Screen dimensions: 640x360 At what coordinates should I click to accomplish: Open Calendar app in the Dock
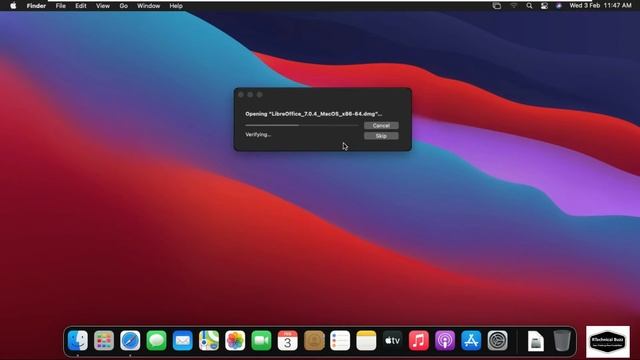coord(287,340)
